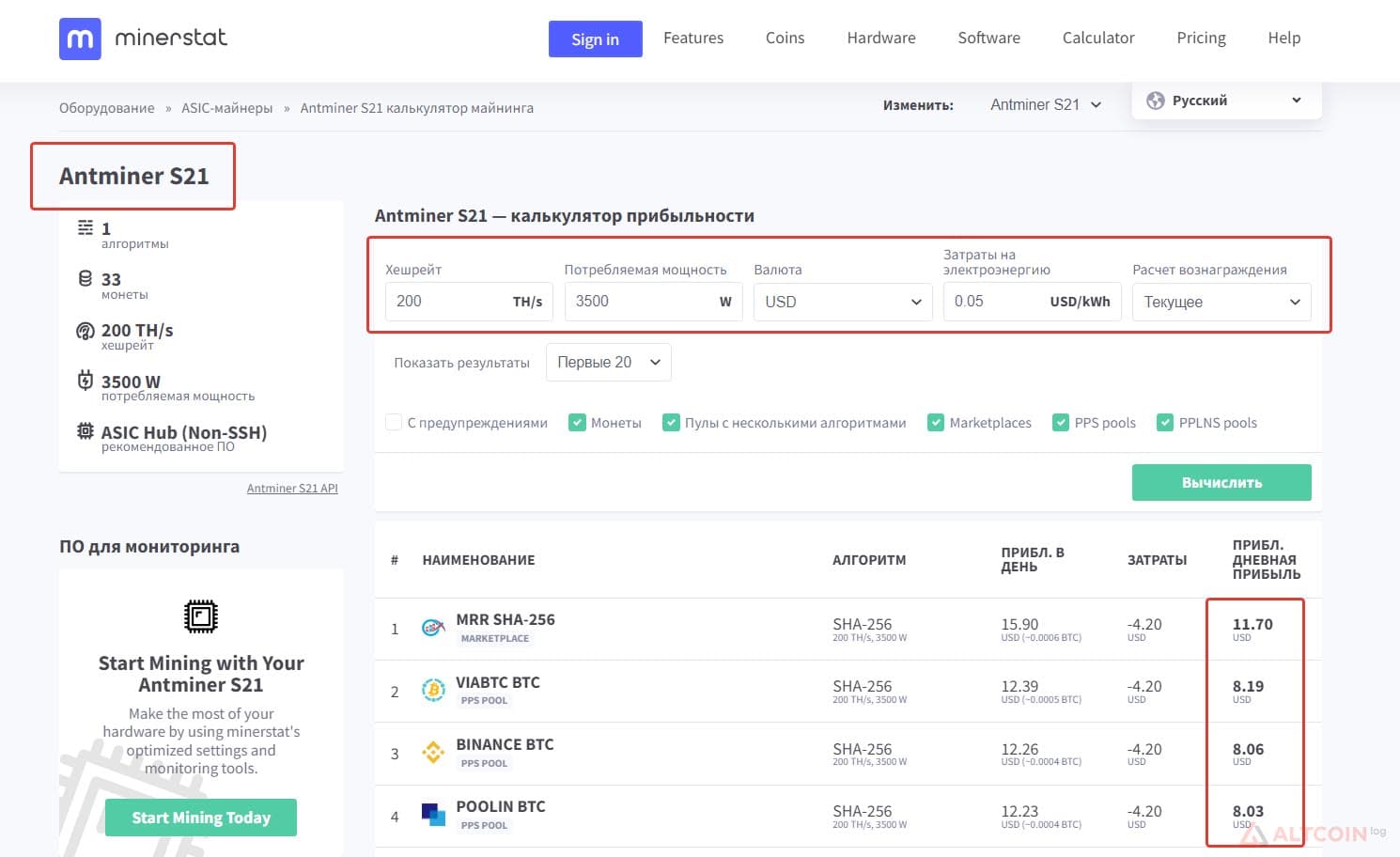Click the globe icon beside Русский
The image size is (1400, 857).
[1156, 101]
